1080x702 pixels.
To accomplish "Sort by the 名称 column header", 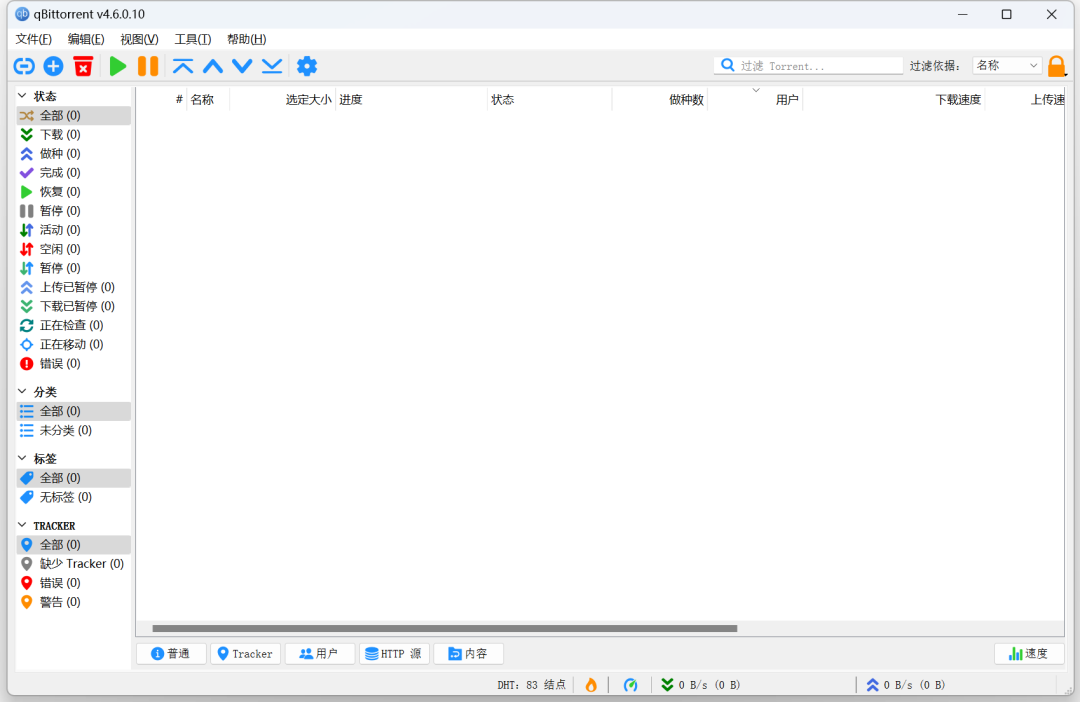I will tap(208, 99).
